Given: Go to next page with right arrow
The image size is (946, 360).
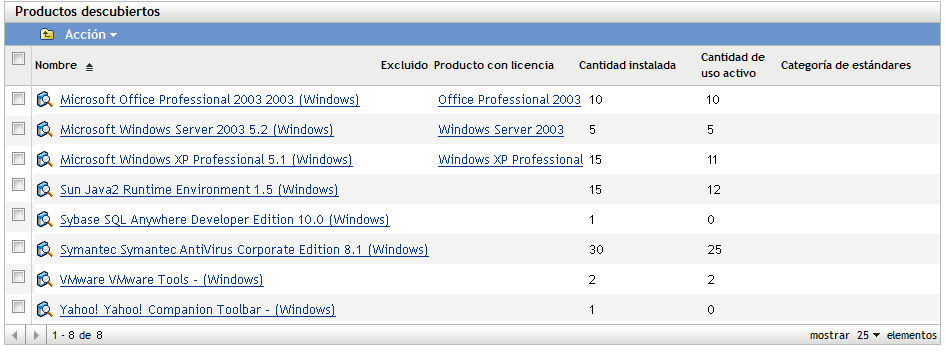Looking at the screenshot, I should pos(36,335).
